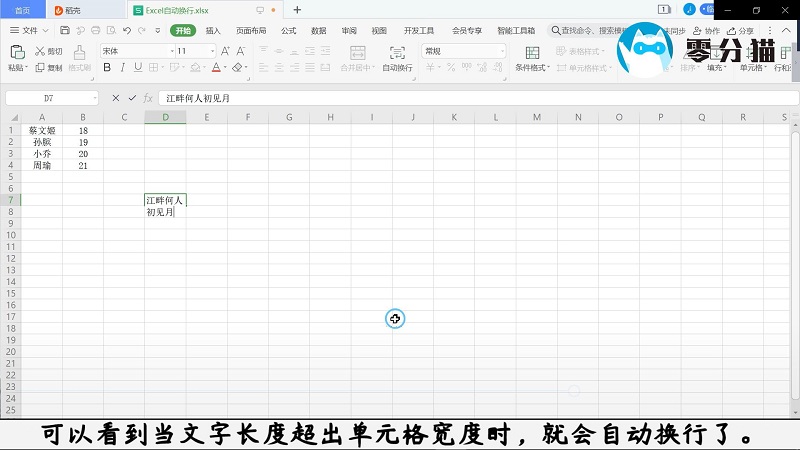
Task: Click the Paste clipboard icon
Action: tap(17, 52)
